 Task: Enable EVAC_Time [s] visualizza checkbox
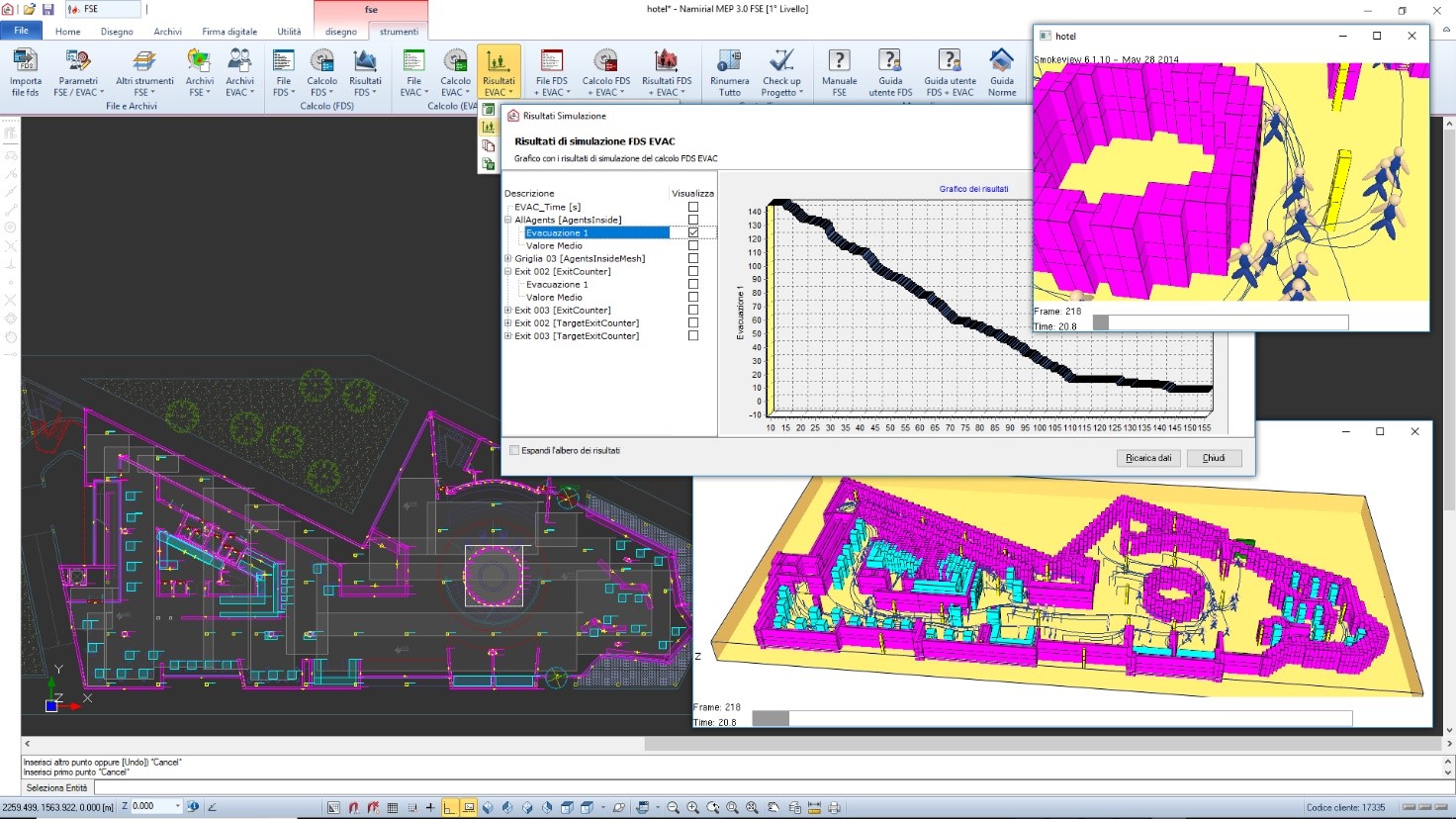click(693, 208)
